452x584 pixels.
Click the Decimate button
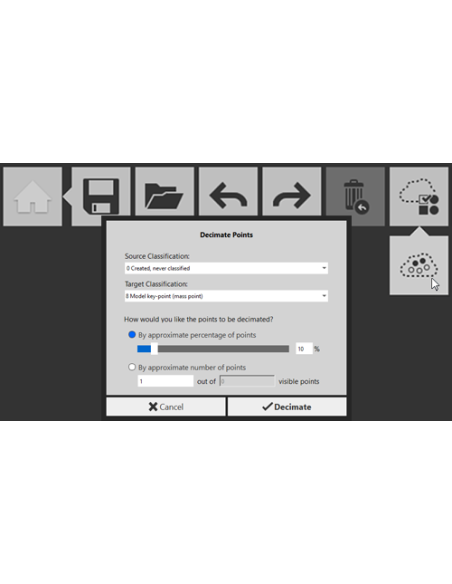pos(287,407)
